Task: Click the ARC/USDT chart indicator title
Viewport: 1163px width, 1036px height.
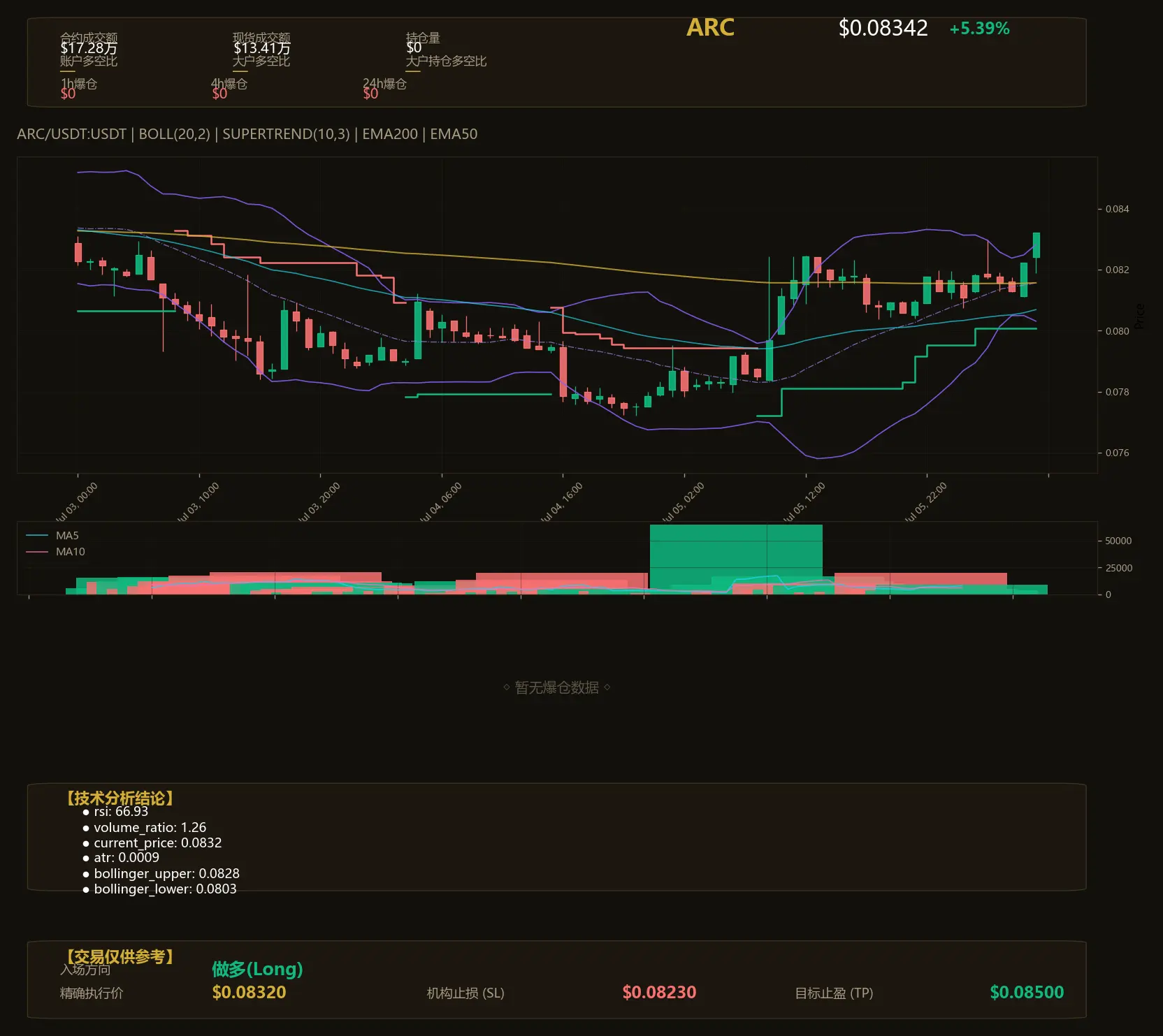Action: pos(247,134)
